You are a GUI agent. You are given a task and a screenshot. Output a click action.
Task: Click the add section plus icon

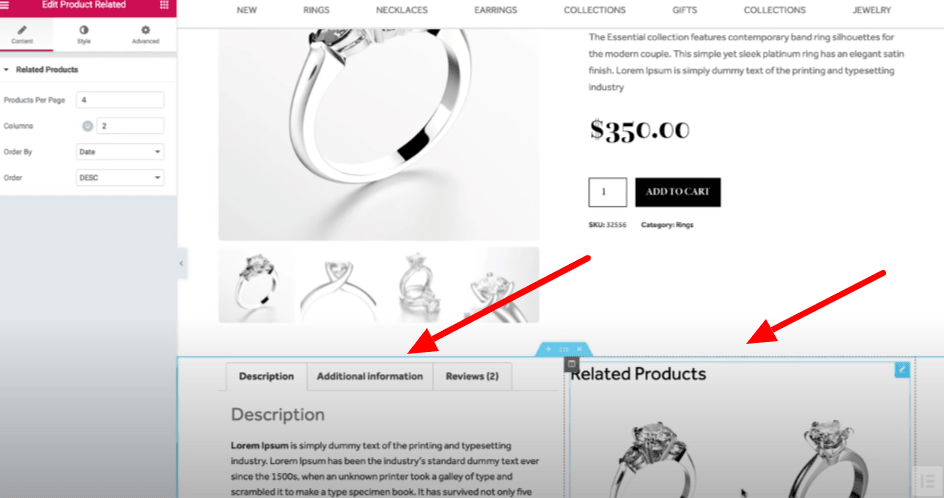coord(548,349)
